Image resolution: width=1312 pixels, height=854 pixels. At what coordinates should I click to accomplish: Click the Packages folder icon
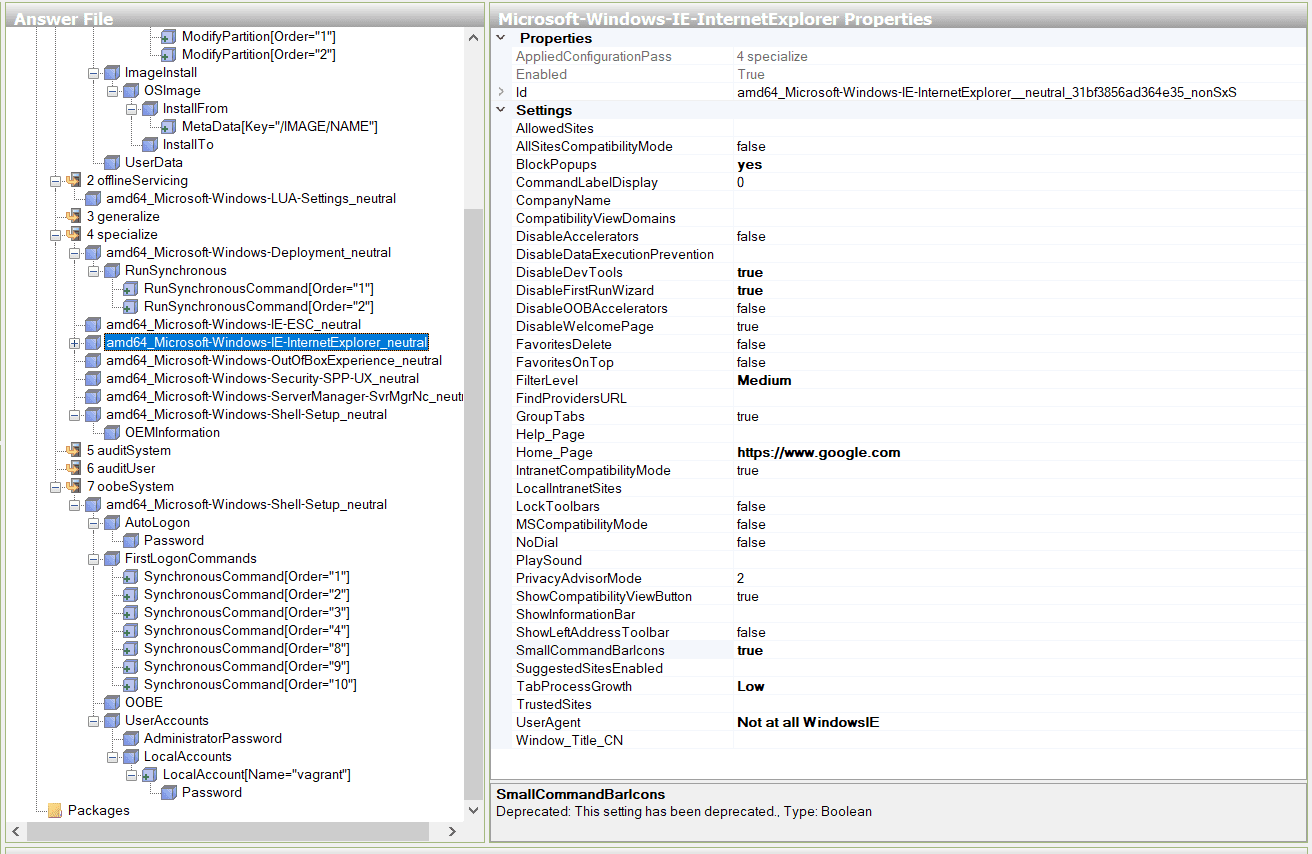tap(55, 810)
